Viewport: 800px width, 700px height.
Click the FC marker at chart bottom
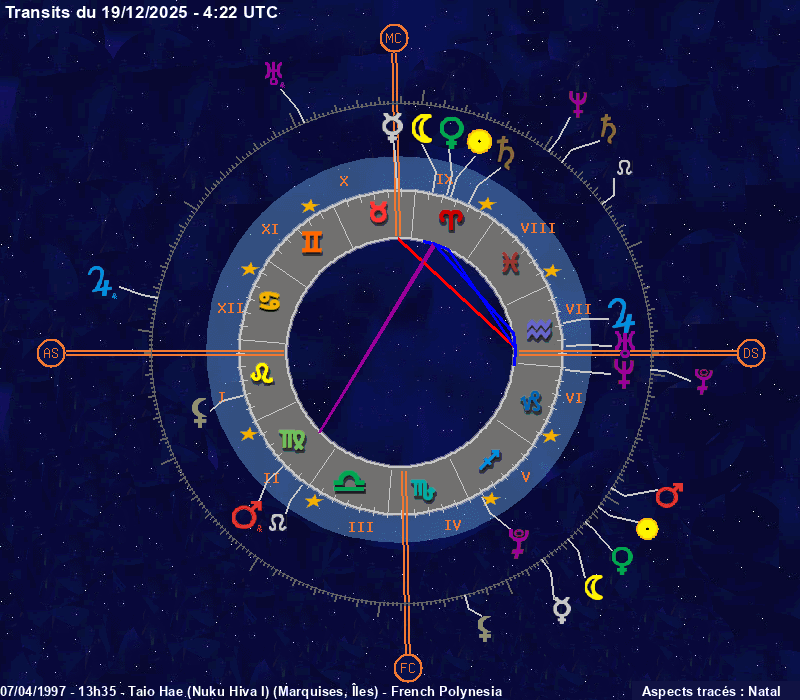point(407,667)
